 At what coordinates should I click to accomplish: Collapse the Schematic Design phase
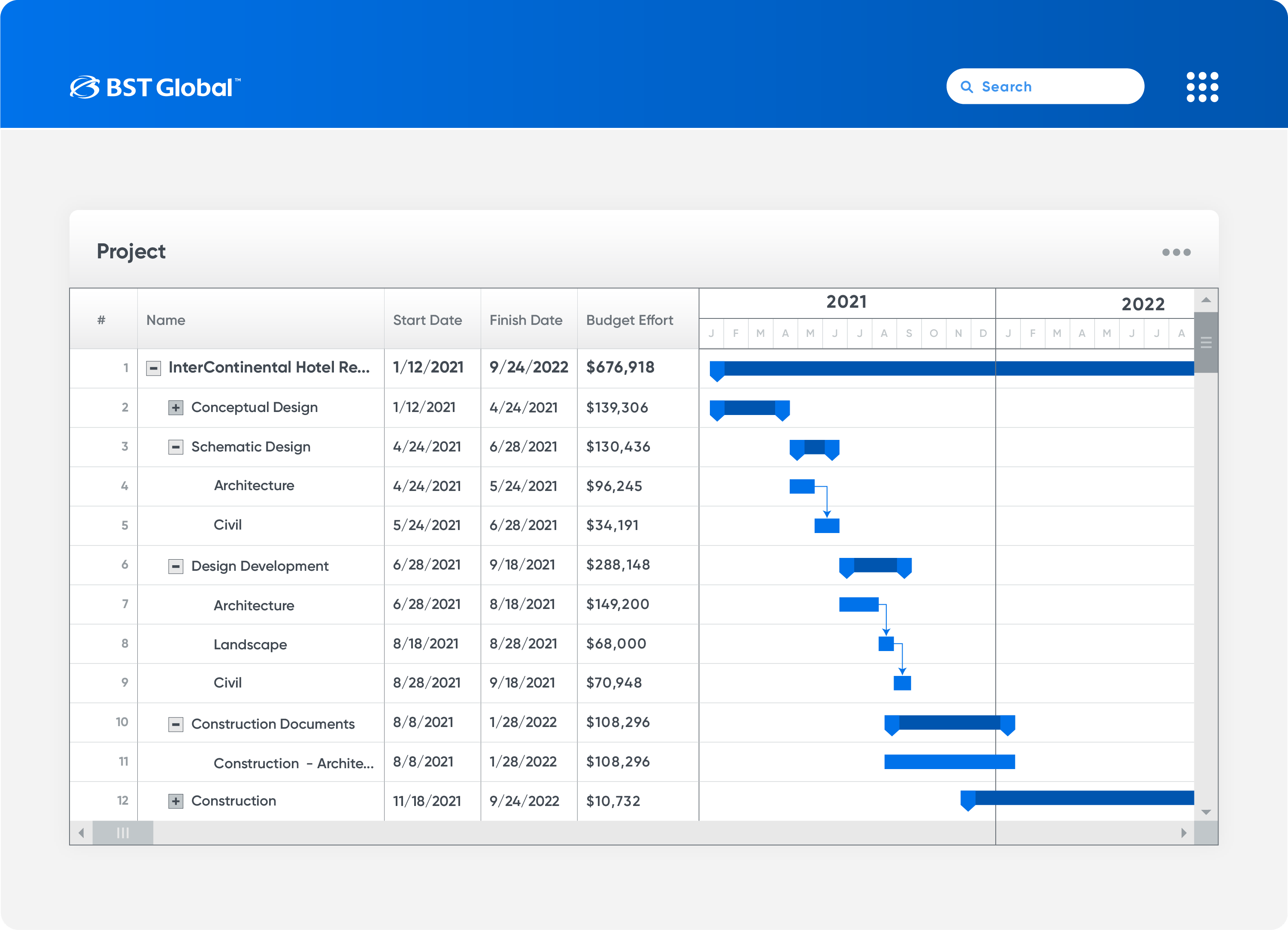(x=176, y=447)
